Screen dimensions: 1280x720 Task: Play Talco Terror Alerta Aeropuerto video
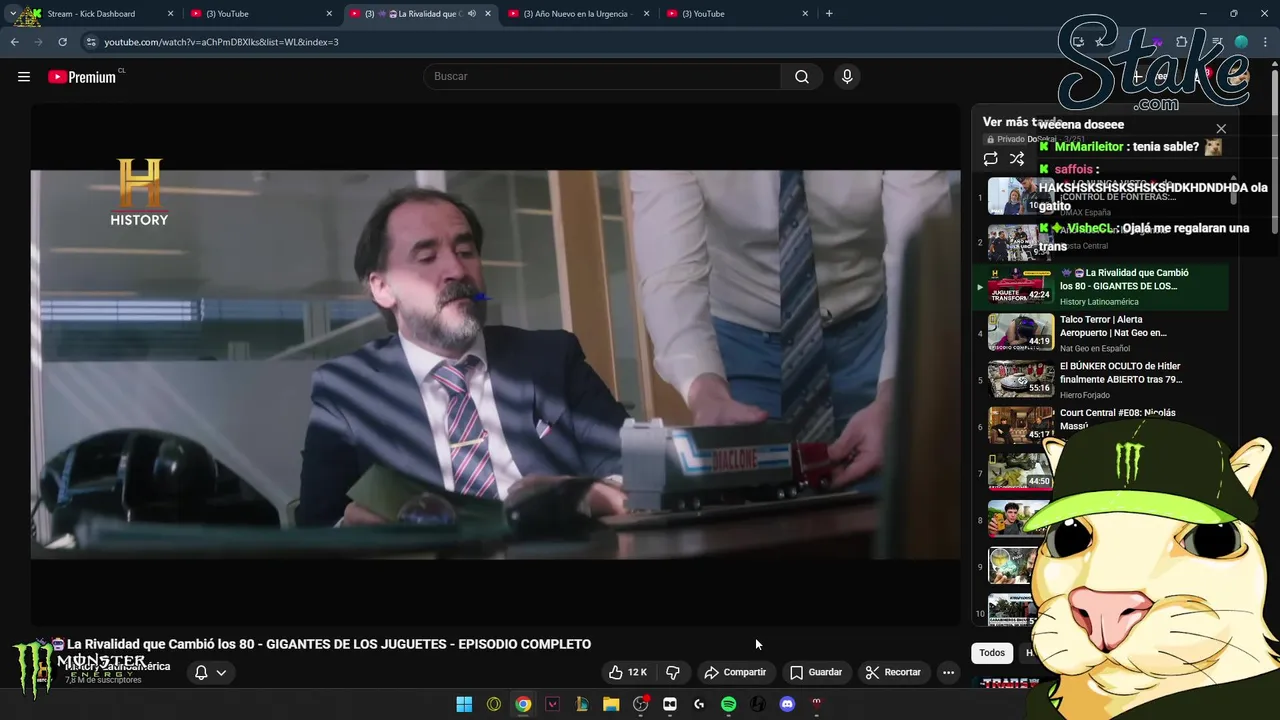click(1101, 333)
